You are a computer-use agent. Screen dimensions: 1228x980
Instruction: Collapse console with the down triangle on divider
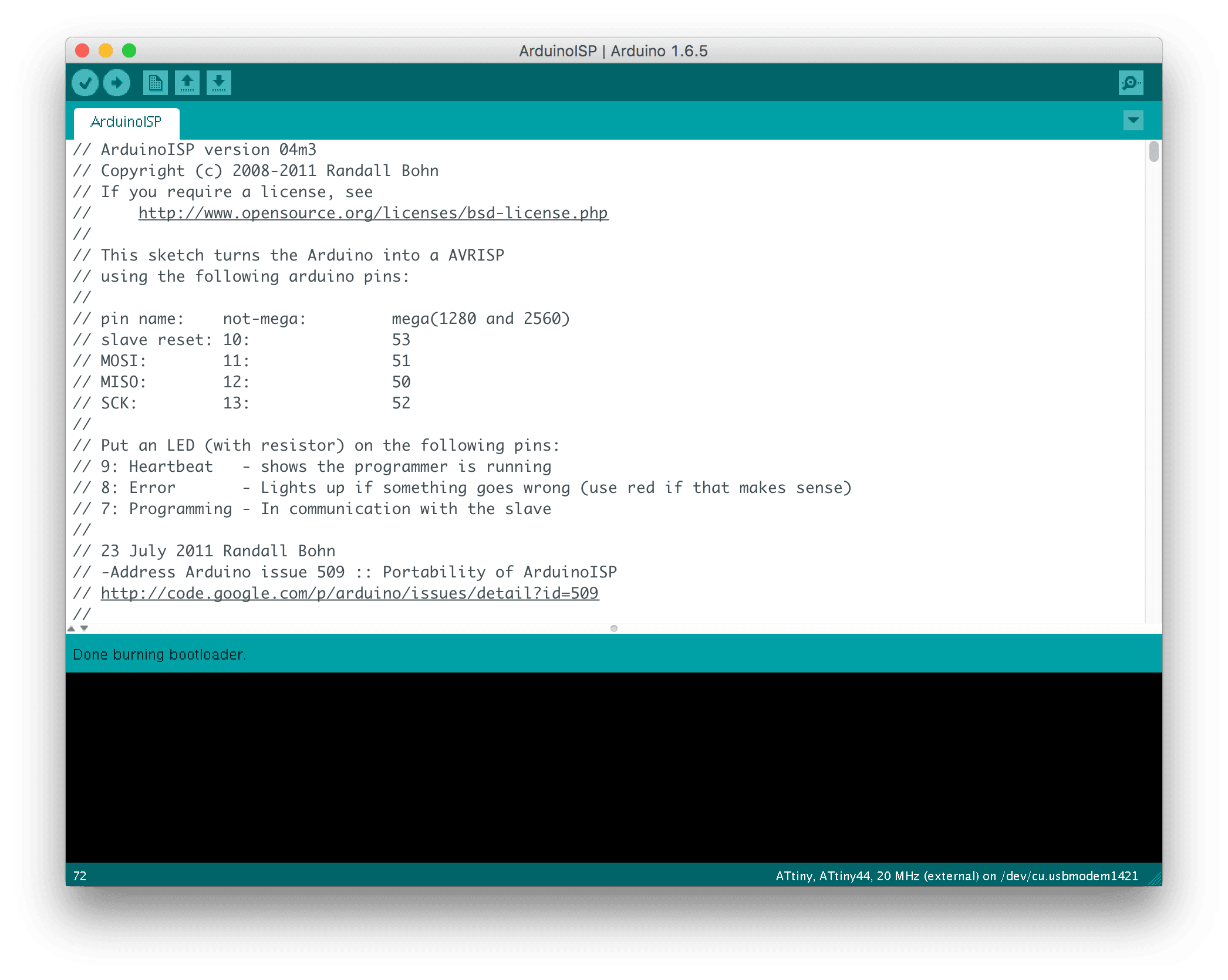point(84,628)
